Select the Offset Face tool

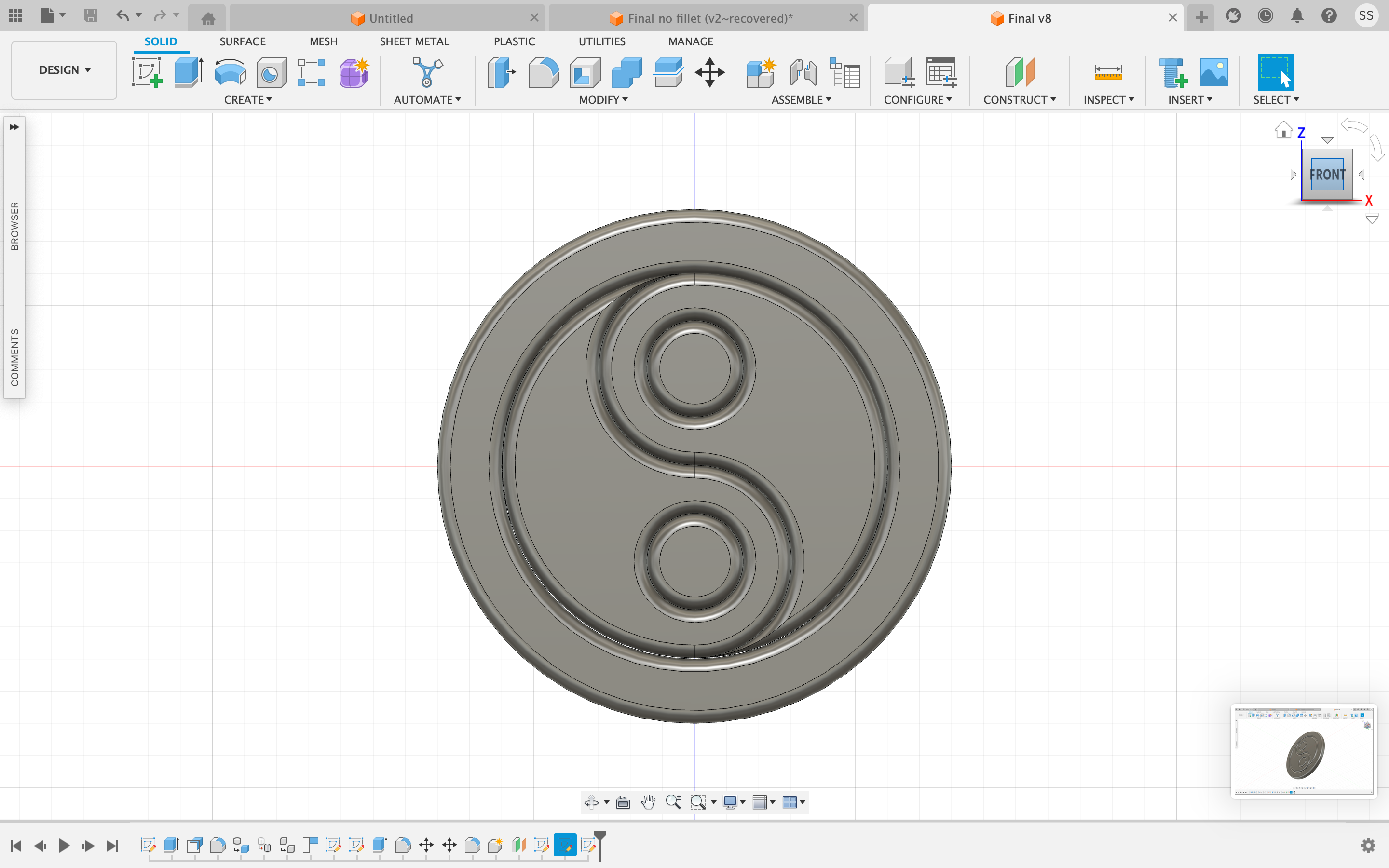tap(668, 72)
